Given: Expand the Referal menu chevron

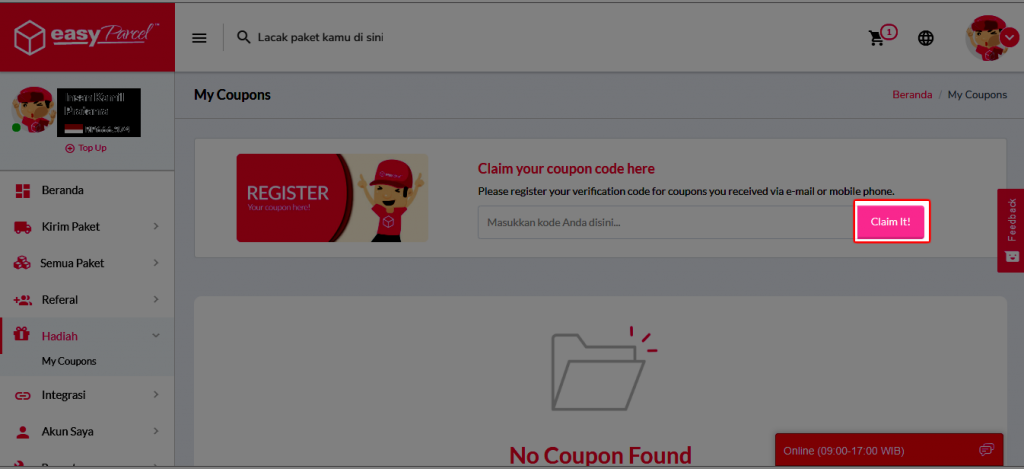Looking at the screenshot, I should (x=156, y=300).
